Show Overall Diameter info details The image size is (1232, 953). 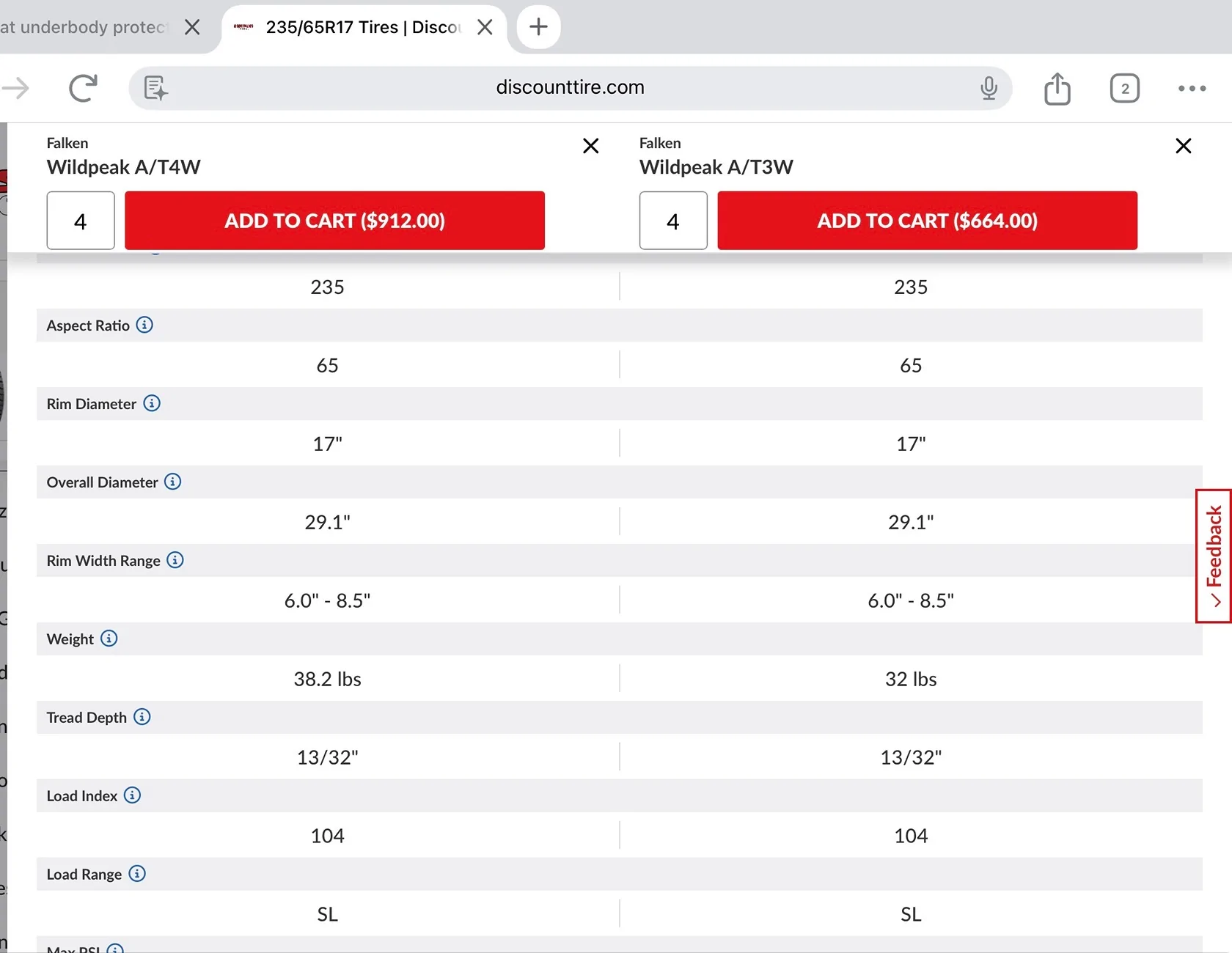(172, 482)
